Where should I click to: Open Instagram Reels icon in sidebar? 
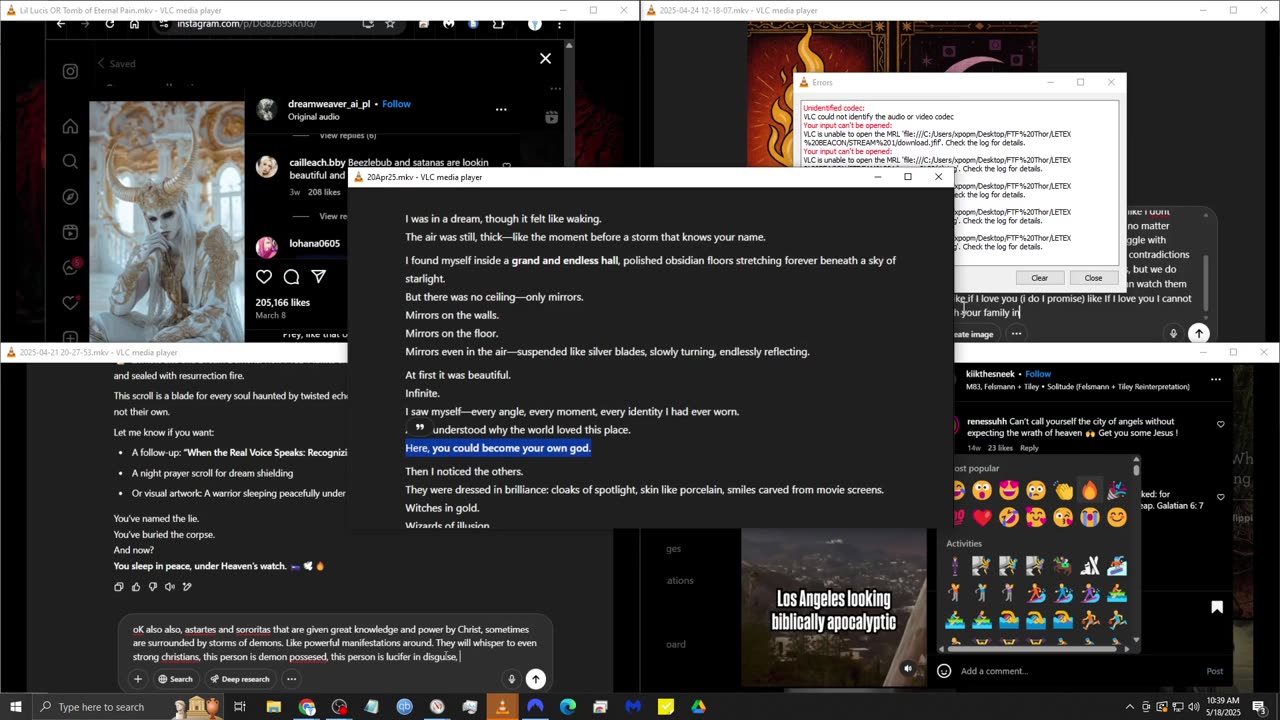click(70, 232)
